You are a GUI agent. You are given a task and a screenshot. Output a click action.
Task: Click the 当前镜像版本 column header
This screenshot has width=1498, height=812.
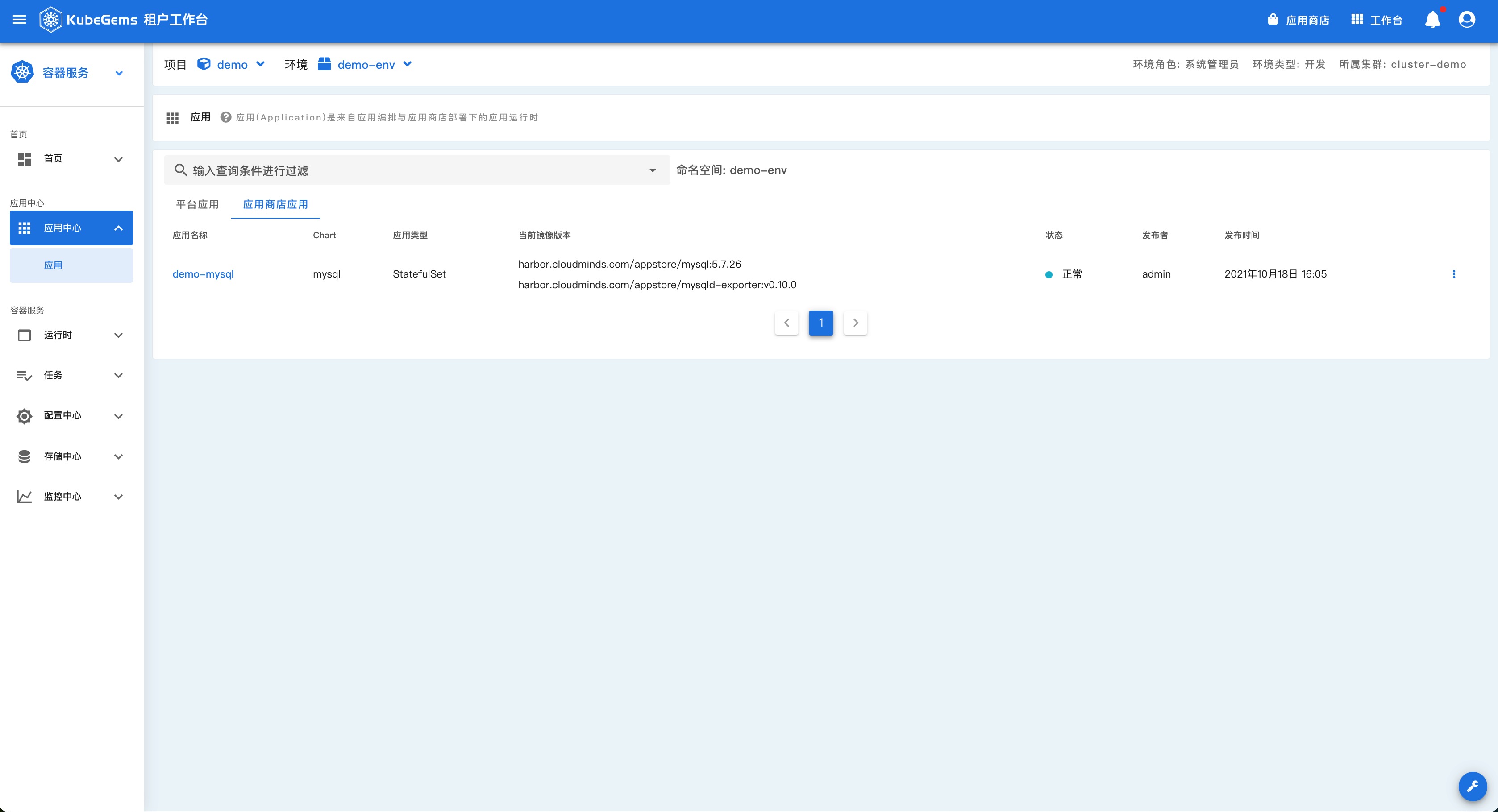(x=544, y=236)
